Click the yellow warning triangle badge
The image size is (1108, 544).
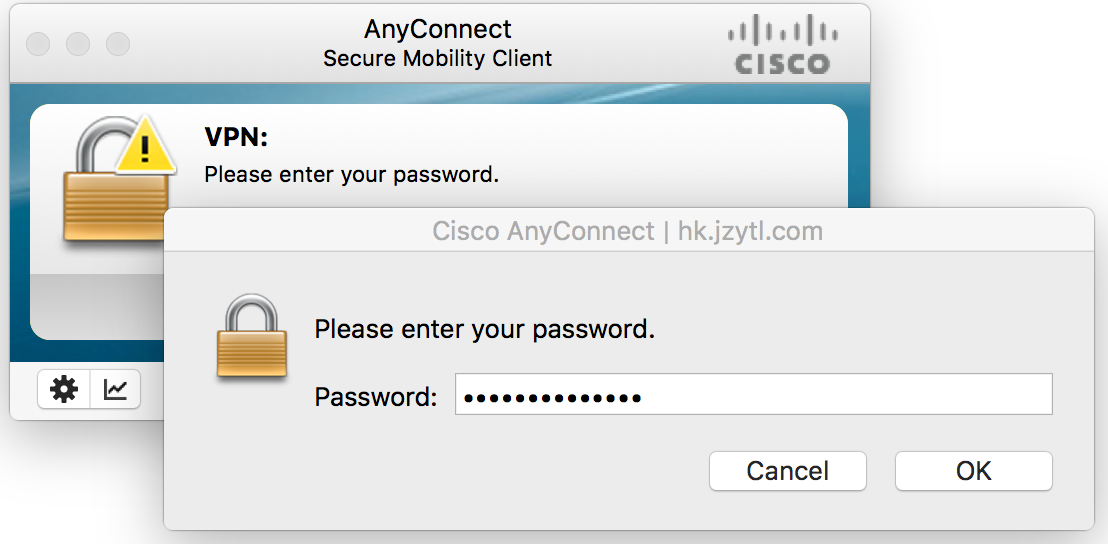pyautogui.click(x=147, y=148)
